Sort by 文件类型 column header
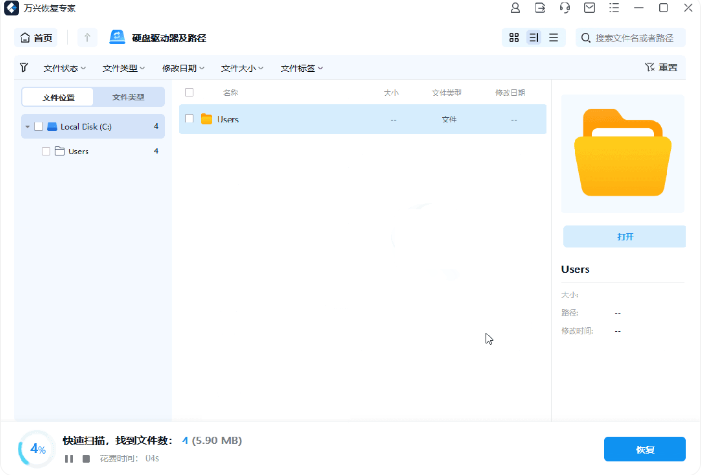This screenshot has height=475, width=704. pos(446,92)
